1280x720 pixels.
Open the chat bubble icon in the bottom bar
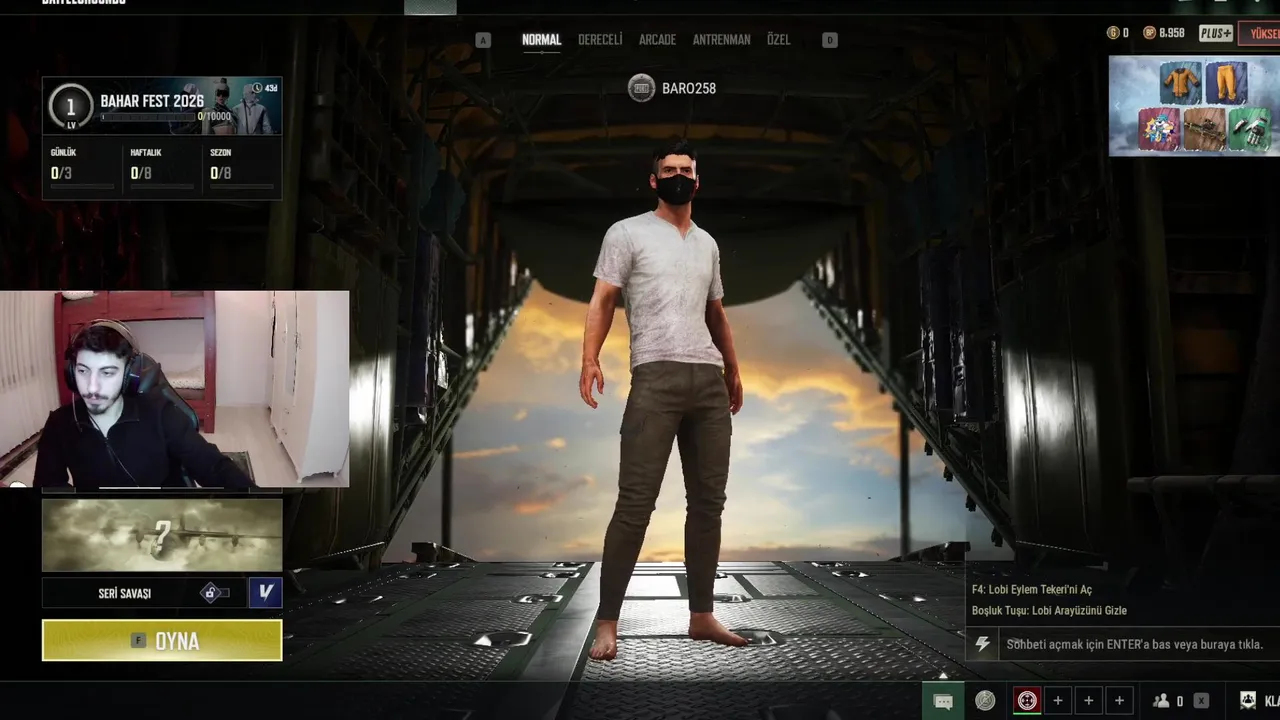tap(943, 701)
